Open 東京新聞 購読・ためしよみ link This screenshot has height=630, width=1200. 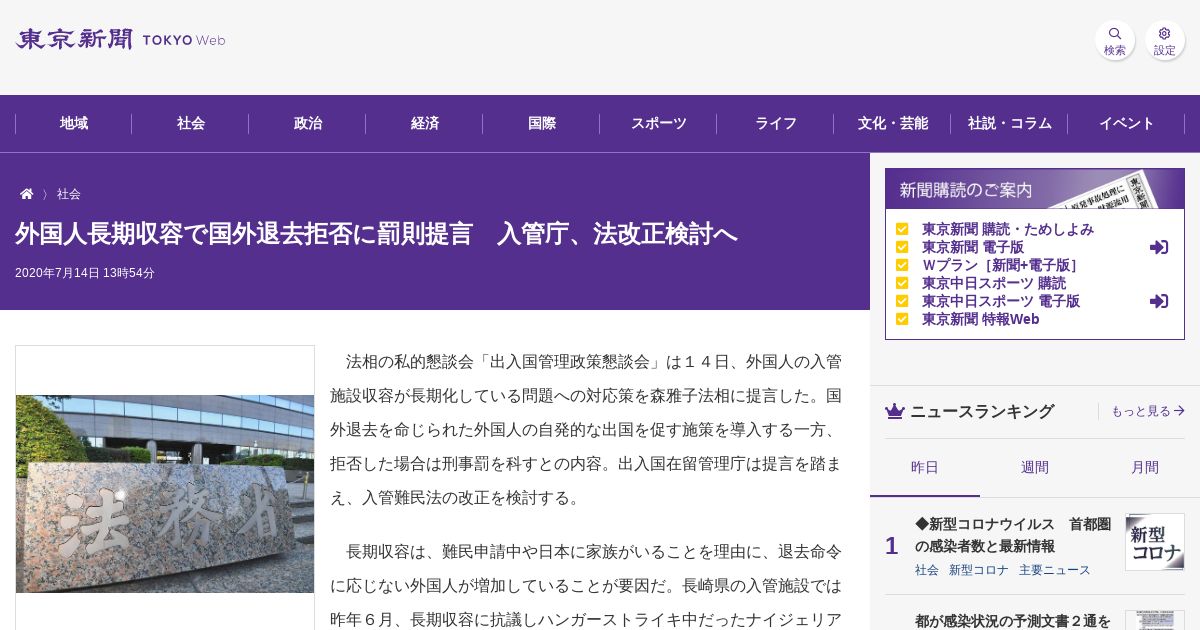1008,229
